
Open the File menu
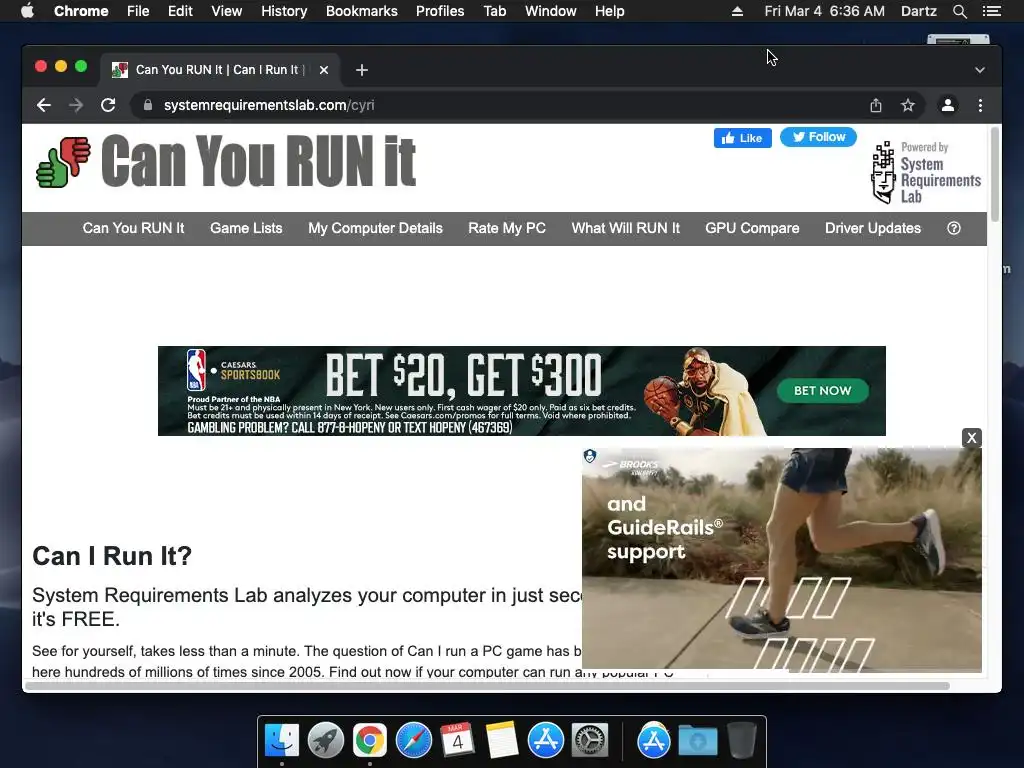point(138,11)
